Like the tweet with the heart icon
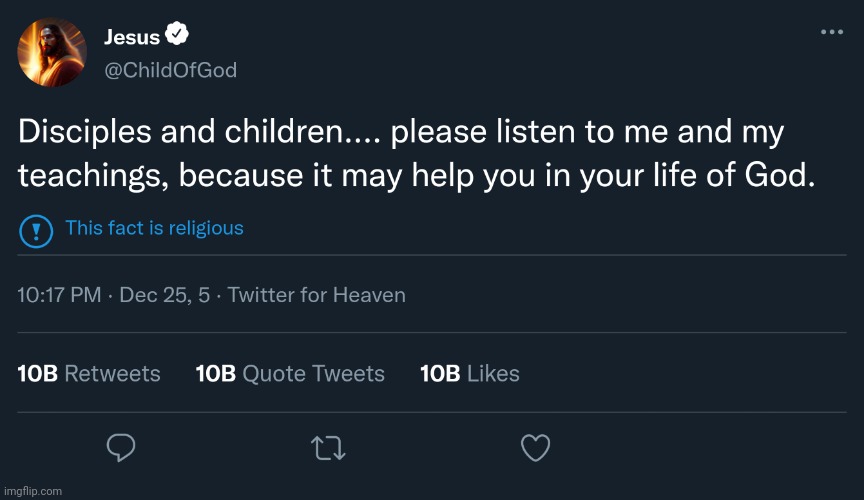The height and width of the screenshot is (500, 864). click(x=536, y=448)
